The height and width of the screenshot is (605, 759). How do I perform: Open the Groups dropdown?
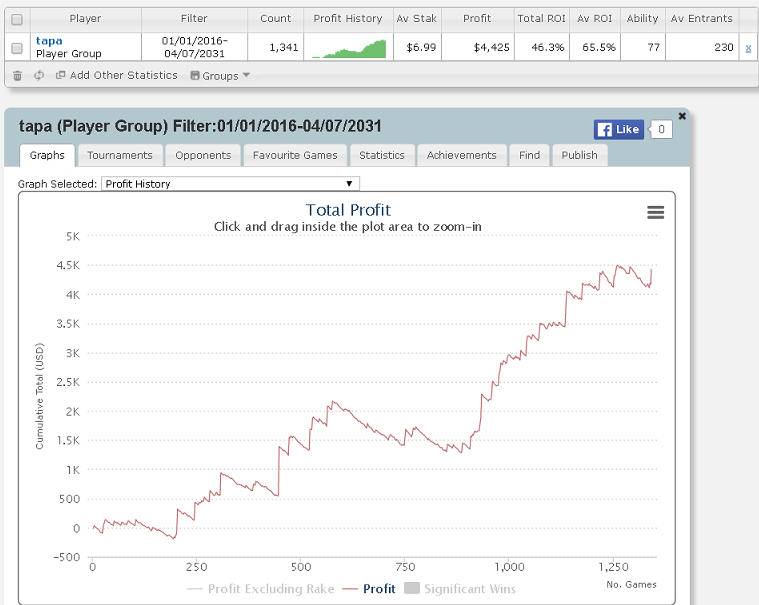(x=220, y=76)
